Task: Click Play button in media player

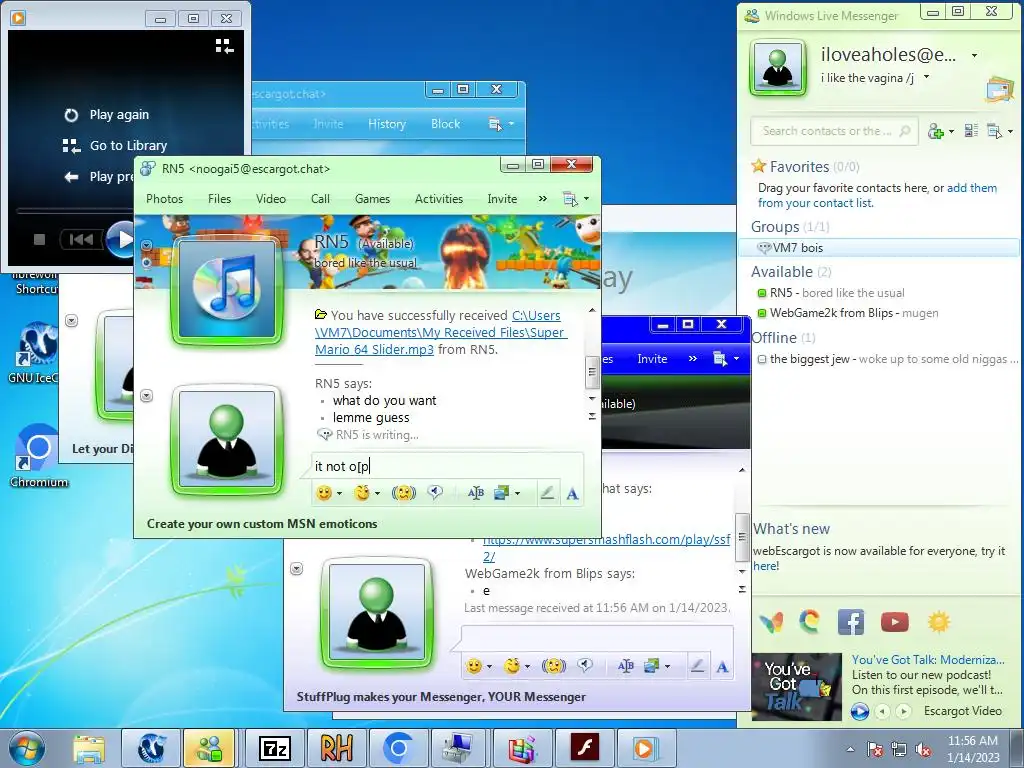Action: [x=121, y=240]
